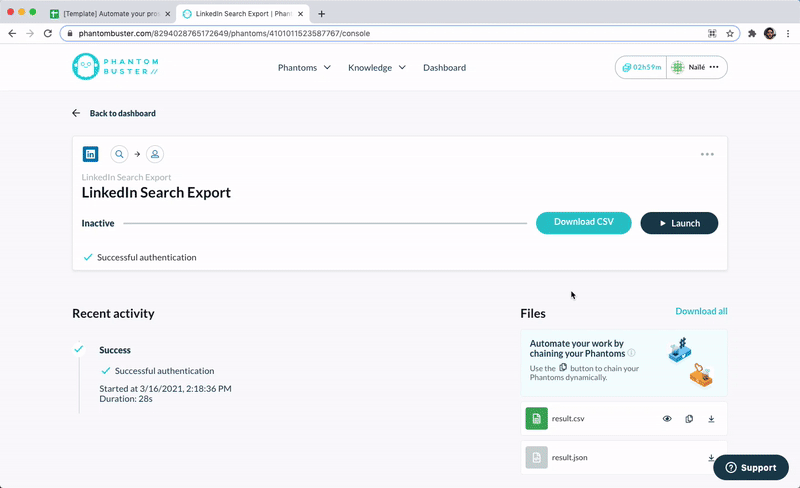The height and width of the screenshot is (488, 800).
Task: Bookmark the page with the star icon
Action: click(x=730, y=33)
